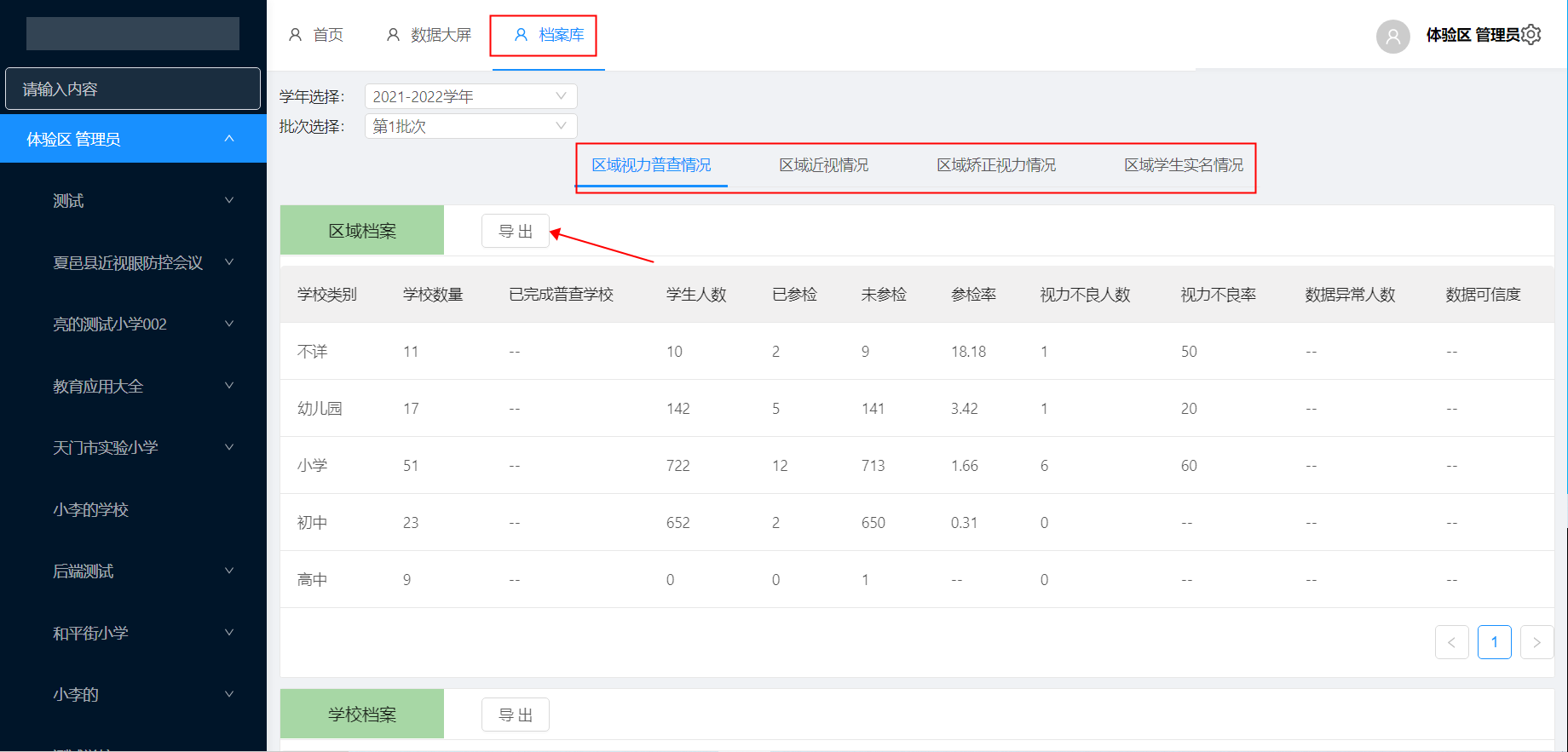Expand the 测试 sidebar item
This screenshot has width=1568, height=752.
(x=133, y=201)
